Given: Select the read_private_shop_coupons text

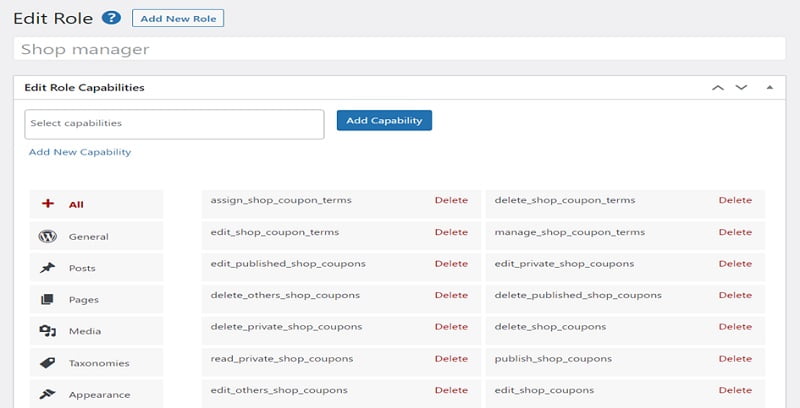Looking at the screenshot, I should pyautogui.click(x=282, y=359).
